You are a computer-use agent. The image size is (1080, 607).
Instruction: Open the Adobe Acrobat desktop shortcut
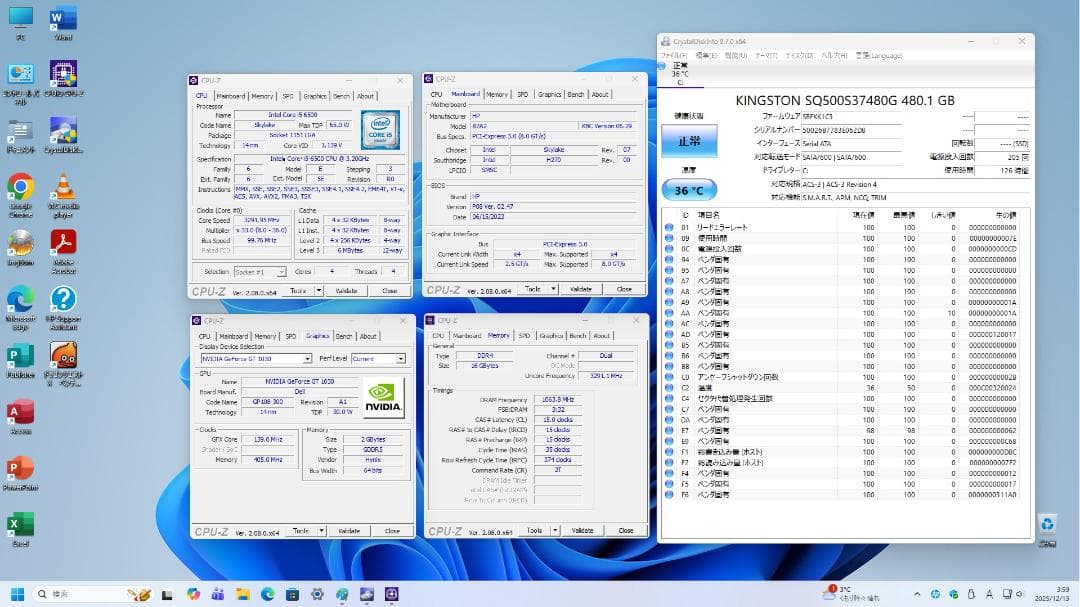(63, 252)
